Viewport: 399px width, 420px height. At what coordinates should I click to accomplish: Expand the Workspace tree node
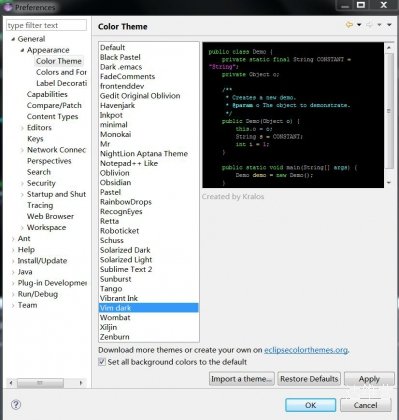pyautogui.click(x=22, y=228)
